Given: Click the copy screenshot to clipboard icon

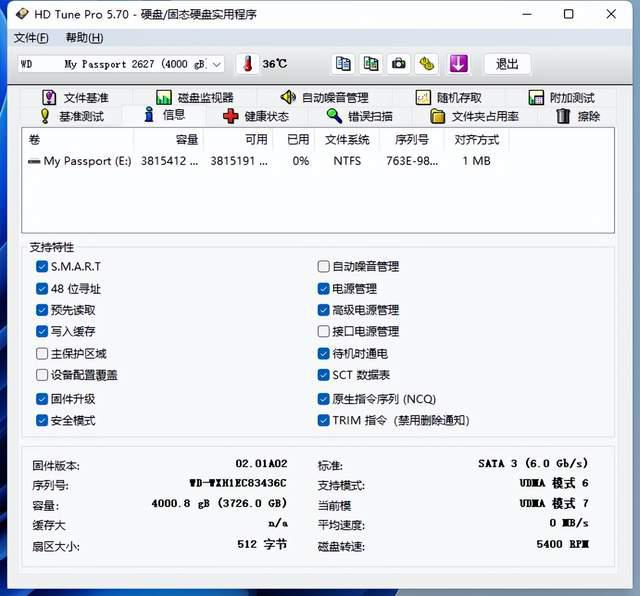Looking at the screenshot, I should 371,64.
